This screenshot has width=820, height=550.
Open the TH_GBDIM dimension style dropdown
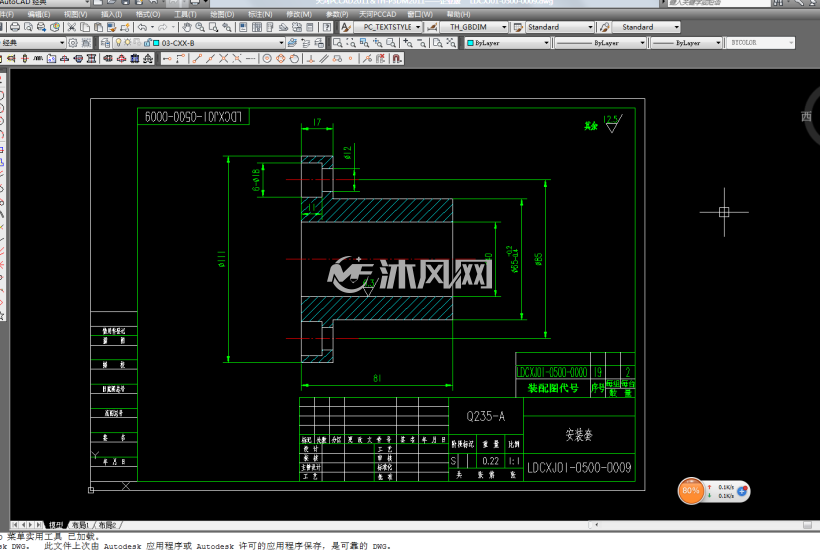point(504,27)
